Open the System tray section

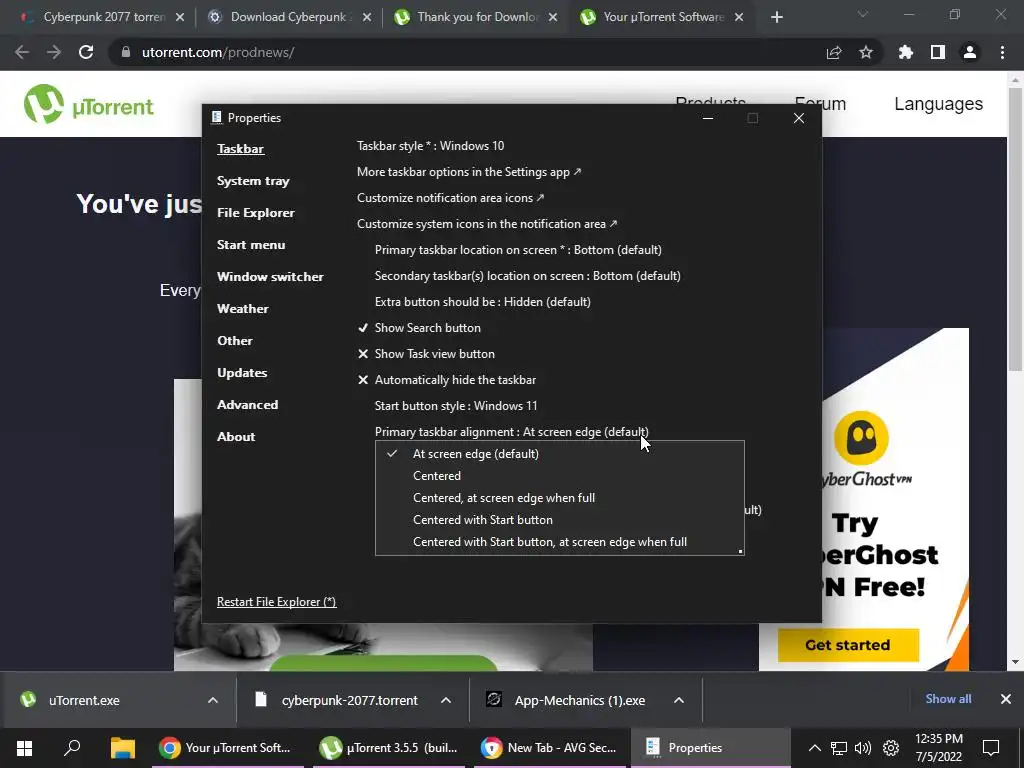click(x=253, y=181)
